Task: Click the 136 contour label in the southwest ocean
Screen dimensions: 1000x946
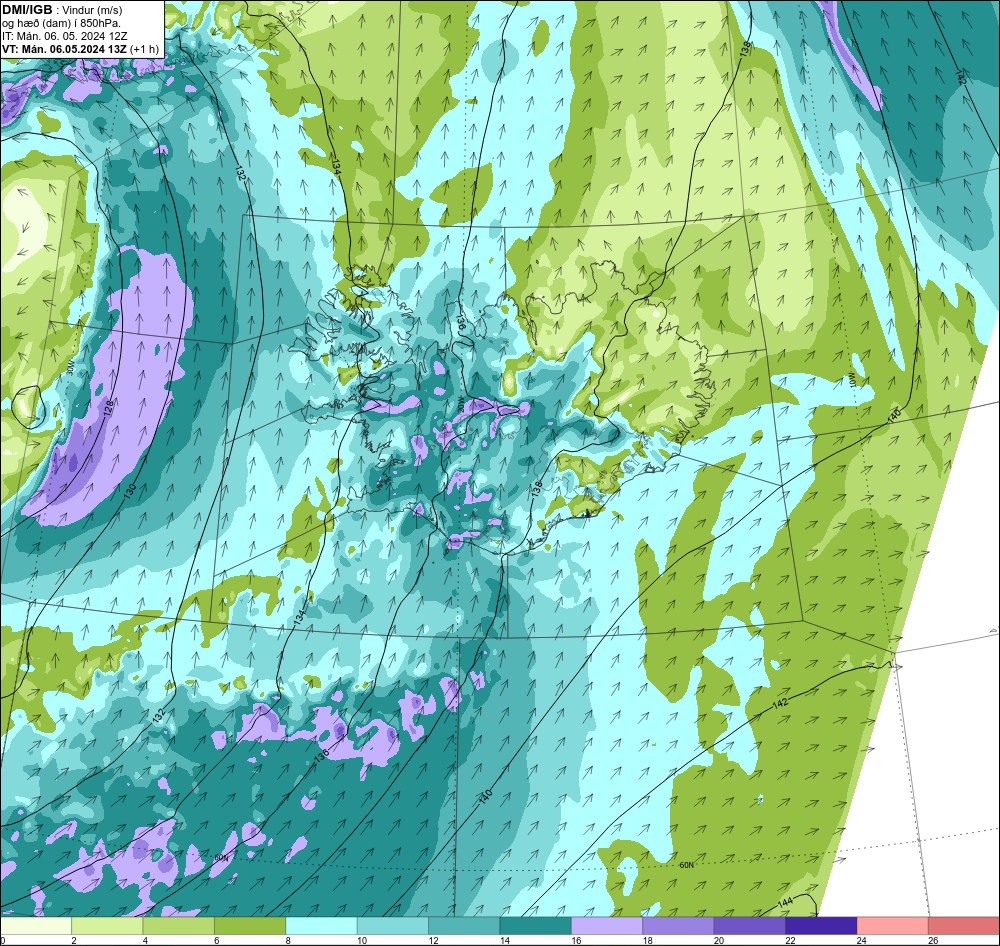Action: (x=321, y=755)
